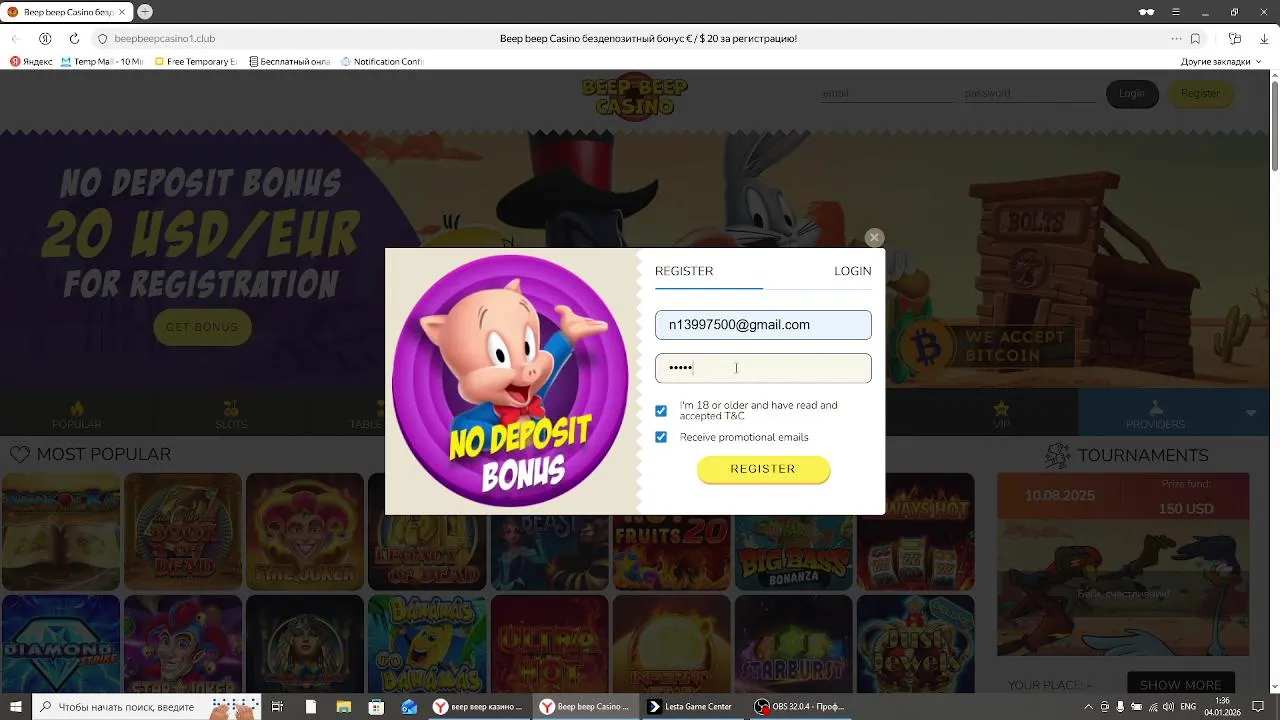
Task: Expand the Другие закладки bookmarks folder
Action: click(x=1221, y=61)
